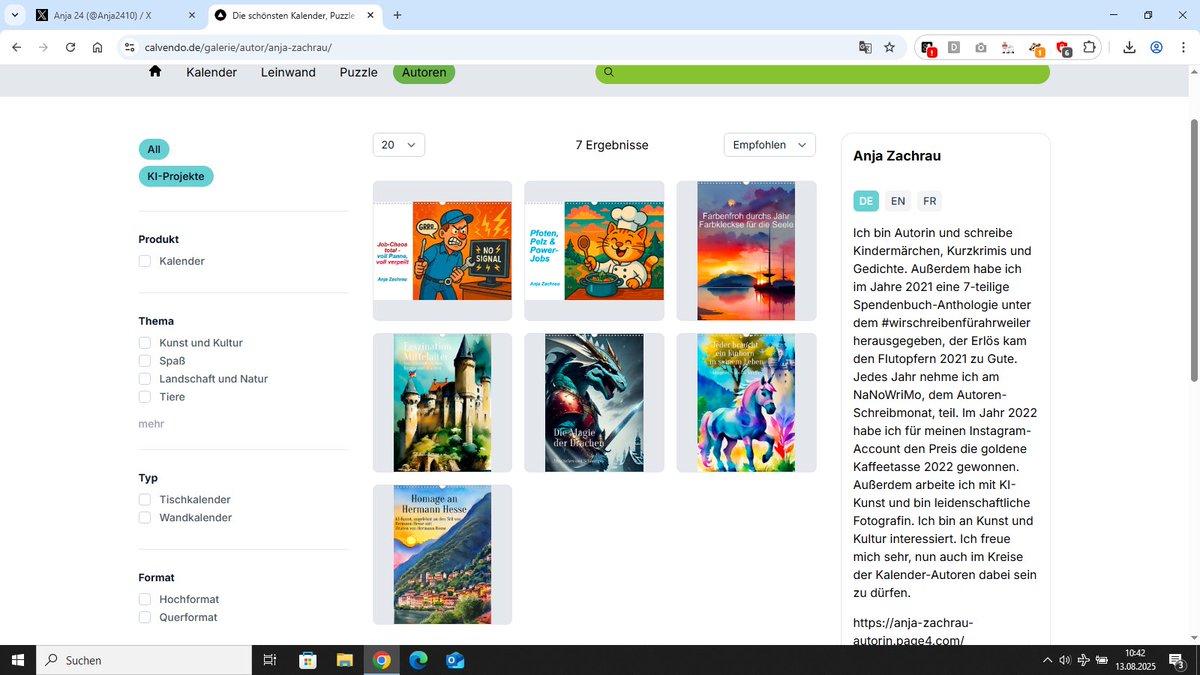This screenshot has height=675, width=1200.
Task: Open File Explorer from the taskbar
Action: coord(345,660)
